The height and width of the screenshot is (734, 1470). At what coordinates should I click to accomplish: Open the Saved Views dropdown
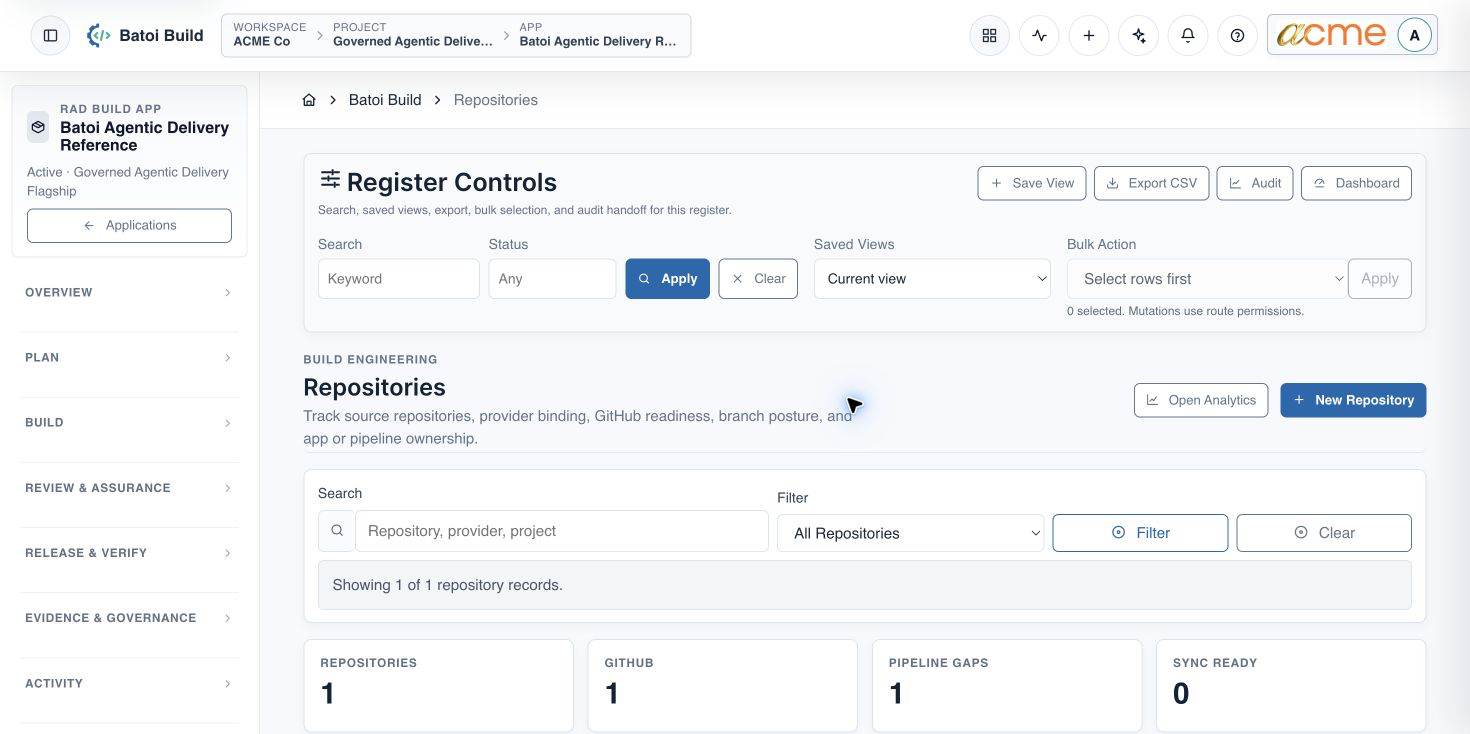click(x=932, y=279)
